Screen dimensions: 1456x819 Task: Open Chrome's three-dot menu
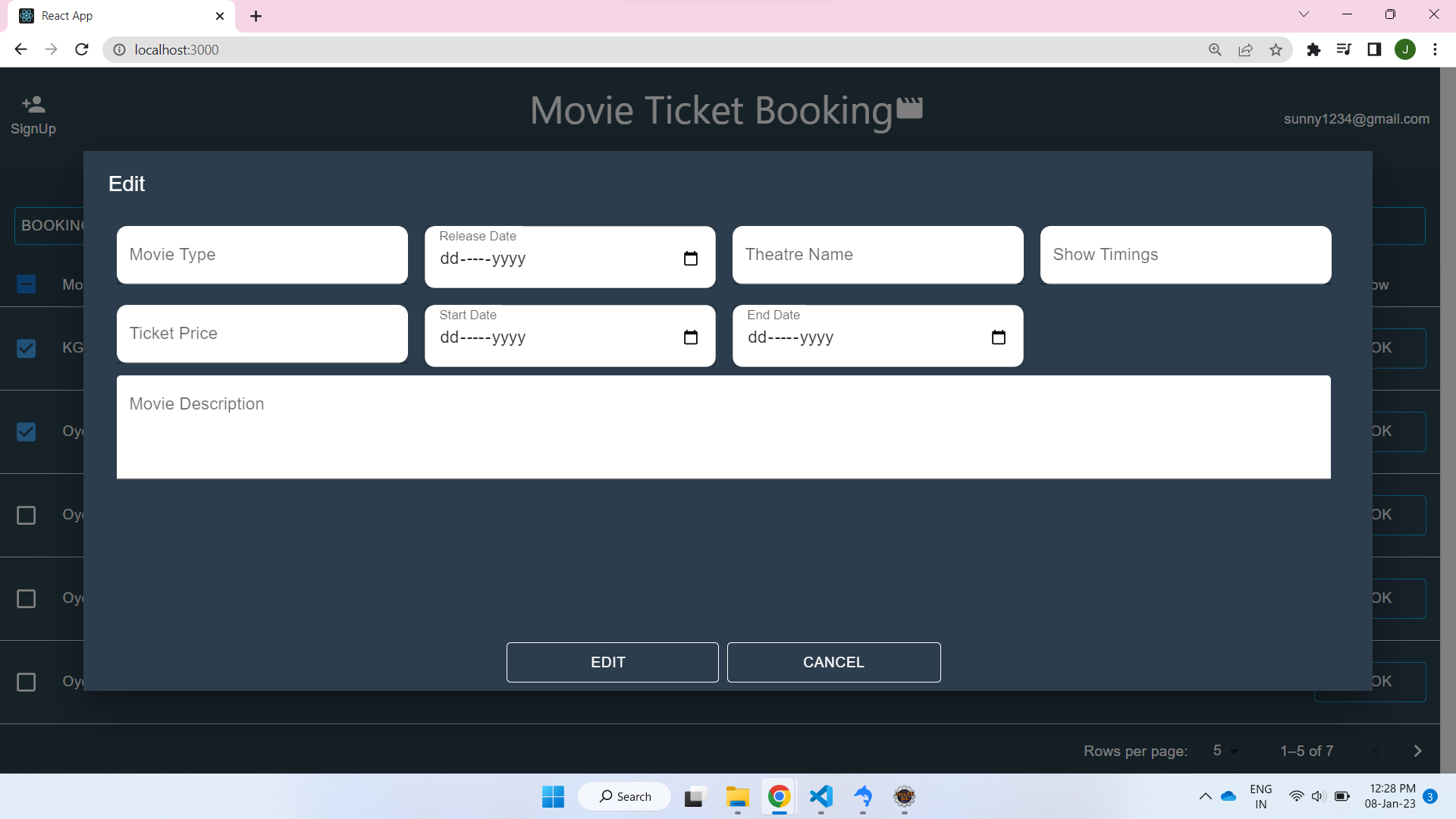click(1435, 49)
